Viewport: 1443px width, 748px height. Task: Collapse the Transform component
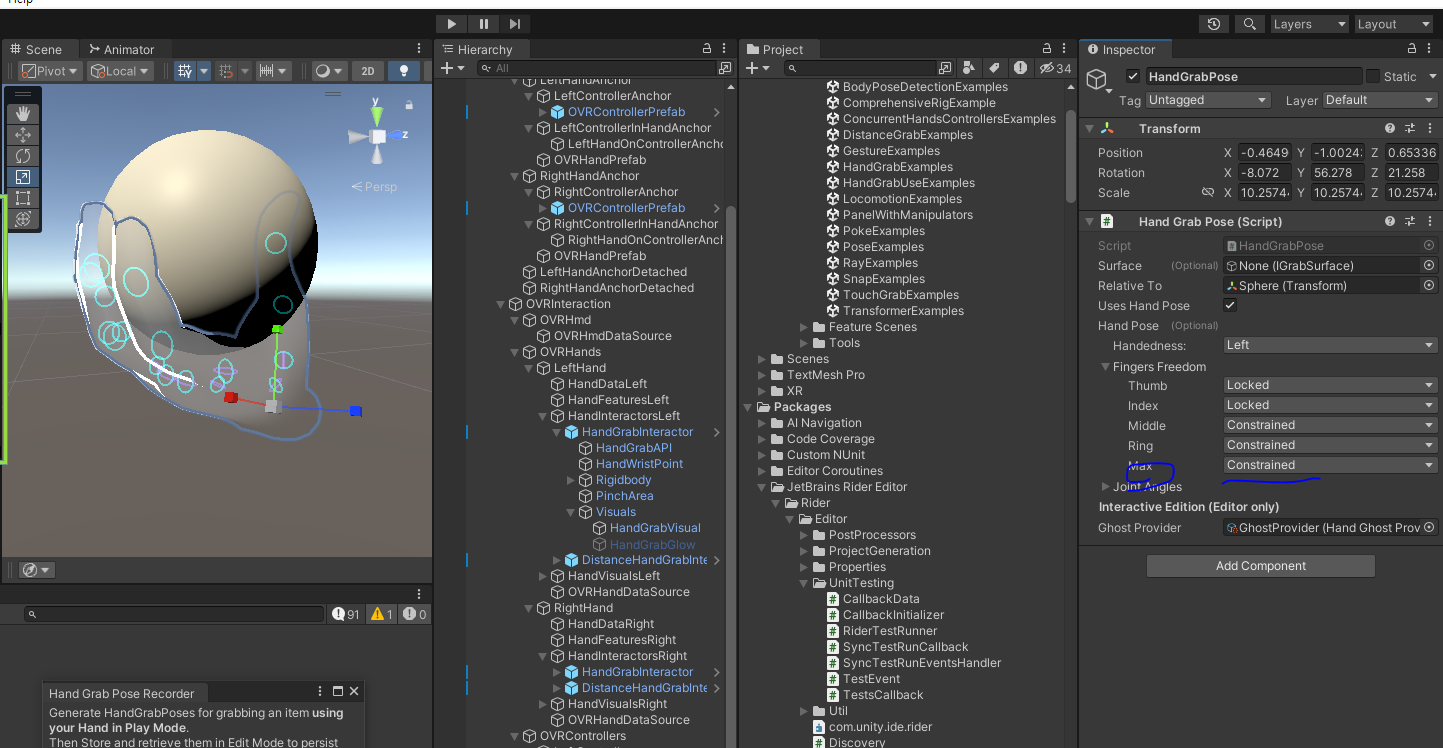pos(1089,128)
